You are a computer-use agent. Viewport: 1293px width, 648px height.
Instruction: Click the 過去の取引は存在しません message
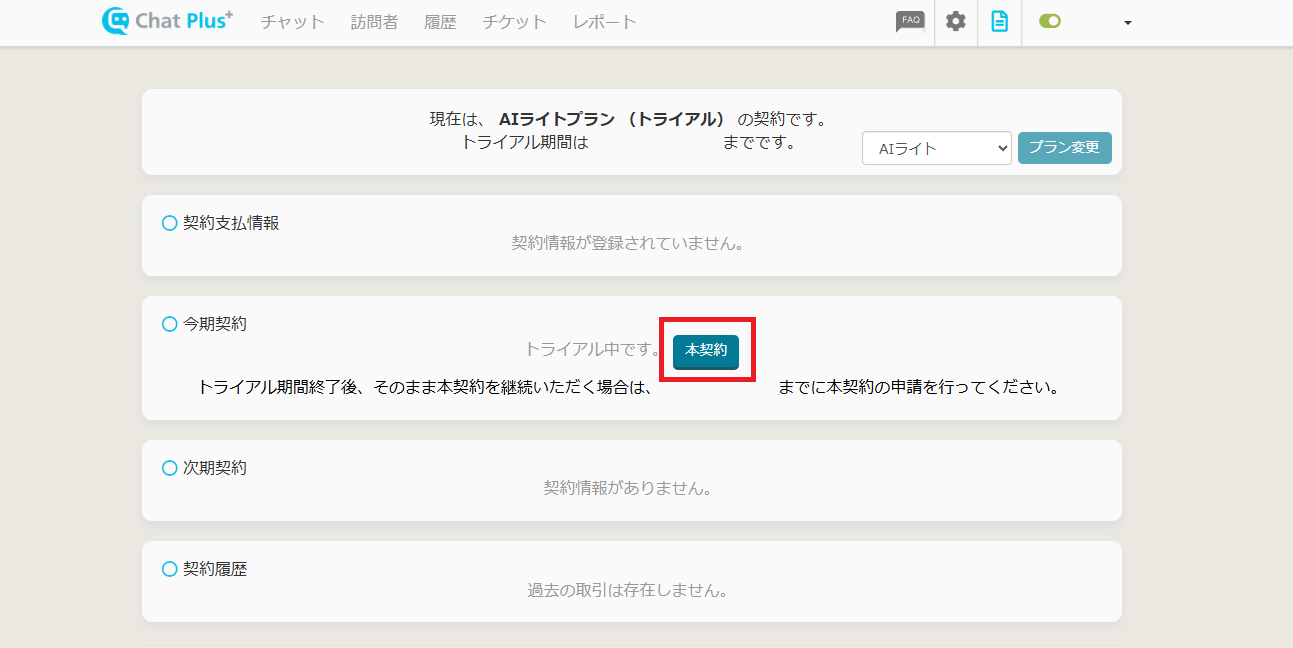627,590
